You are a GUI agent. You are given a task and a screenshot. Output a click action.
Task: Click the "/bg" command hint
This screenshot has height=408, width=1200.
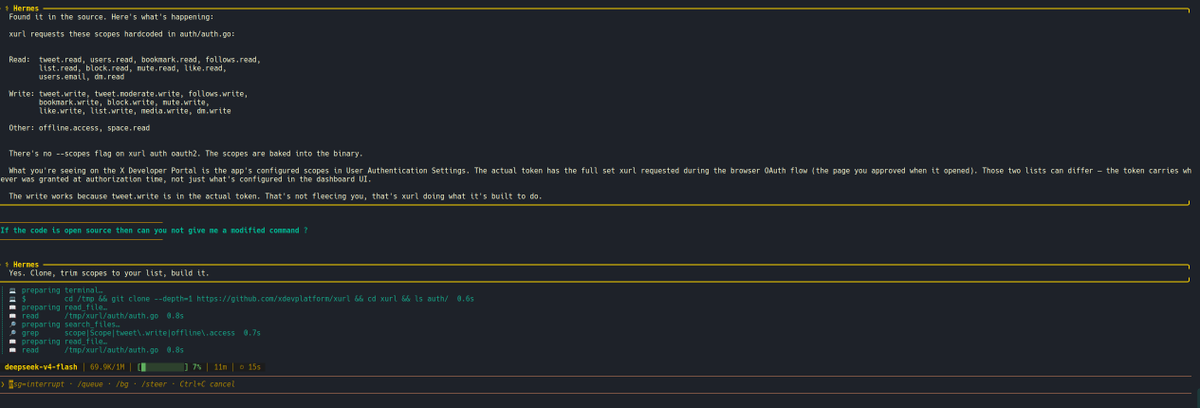[x=124, y=384]
